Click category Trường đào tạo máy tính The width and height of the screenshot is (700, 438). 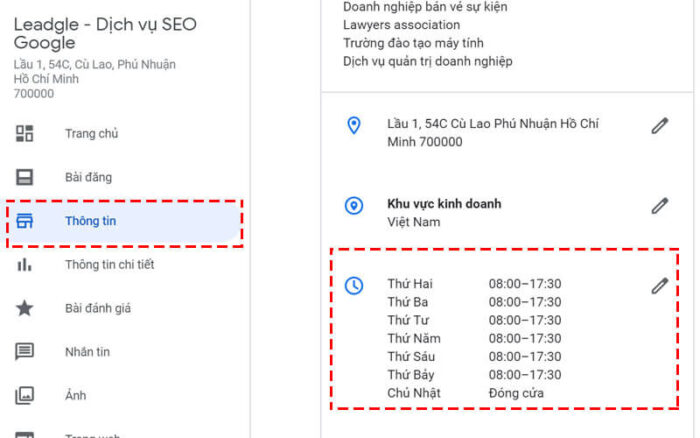[413, 43]
